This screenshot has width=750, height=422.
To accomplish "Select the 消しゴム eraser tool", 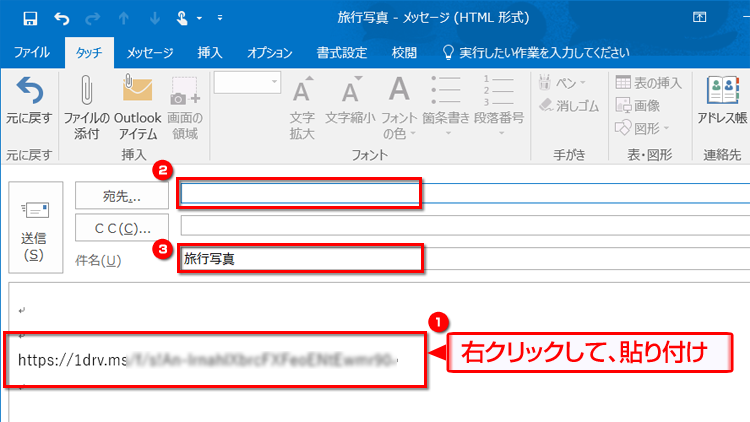I will pos(569,105).
